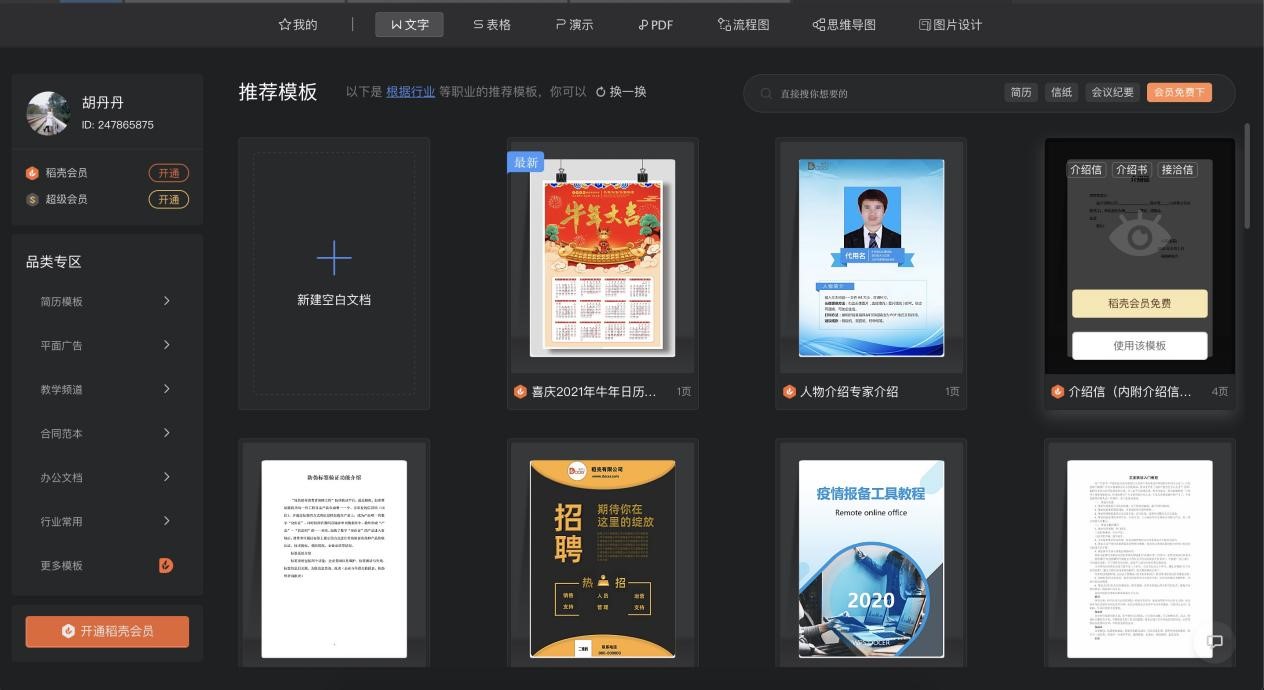This screenshot has height=690, width=1264.
Task: Expand the 行业常用 category
Action: tap(166, 521)
